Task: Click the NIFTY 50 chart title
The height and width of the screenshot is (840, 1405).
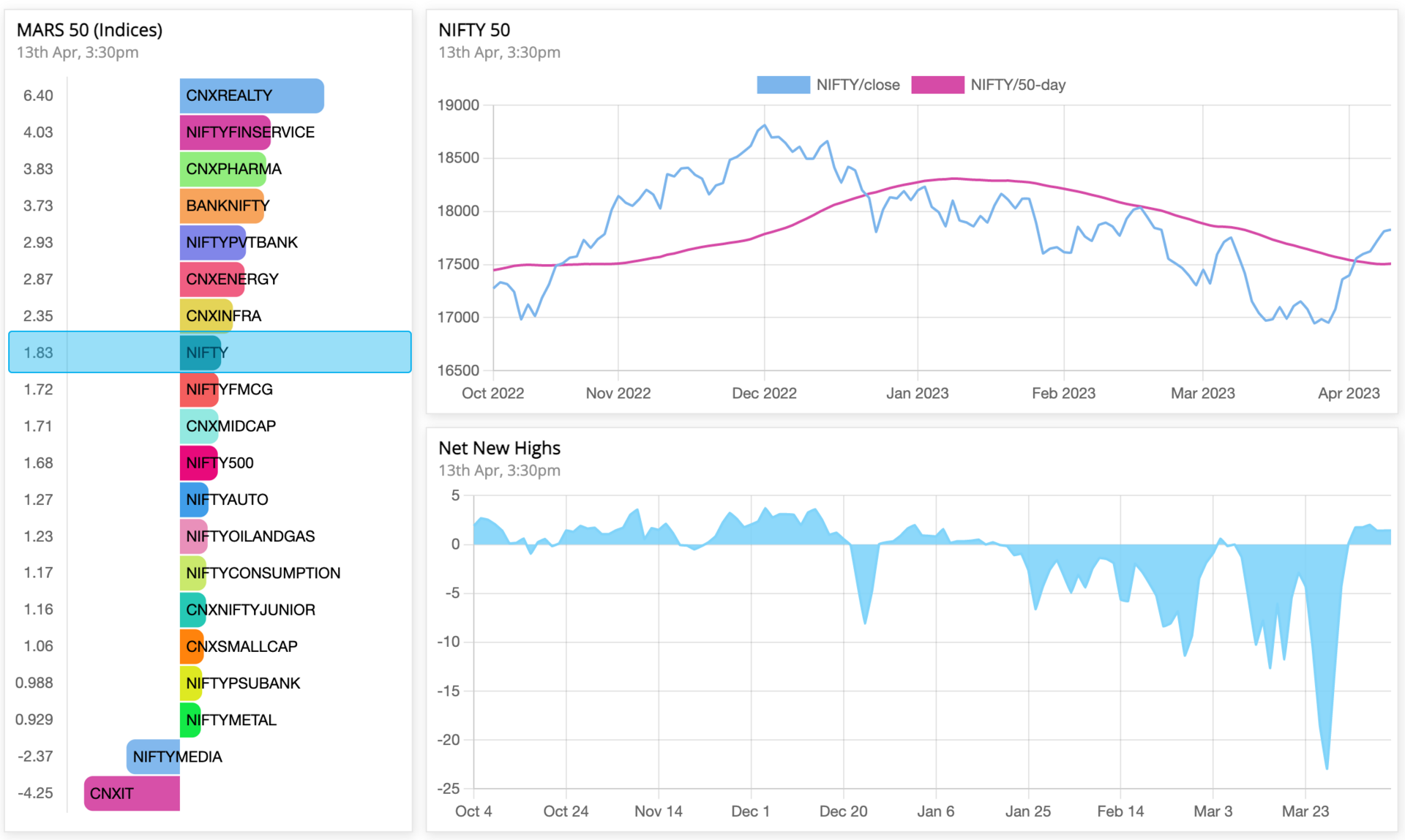Action: [474, 30]
